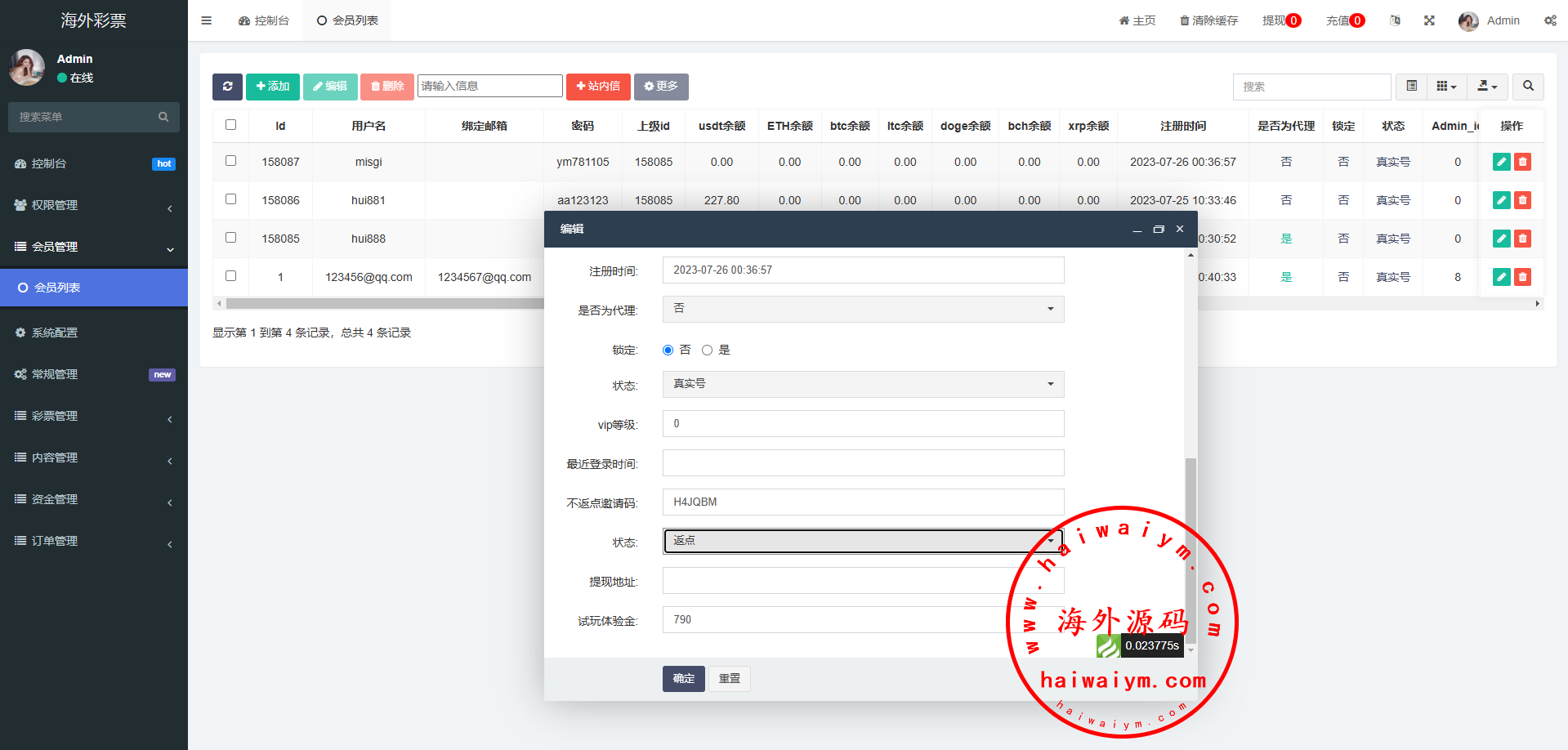Select the 是 radio for 锁定
The width and height of the screenshot is (1568, 750).
[708, 350]
